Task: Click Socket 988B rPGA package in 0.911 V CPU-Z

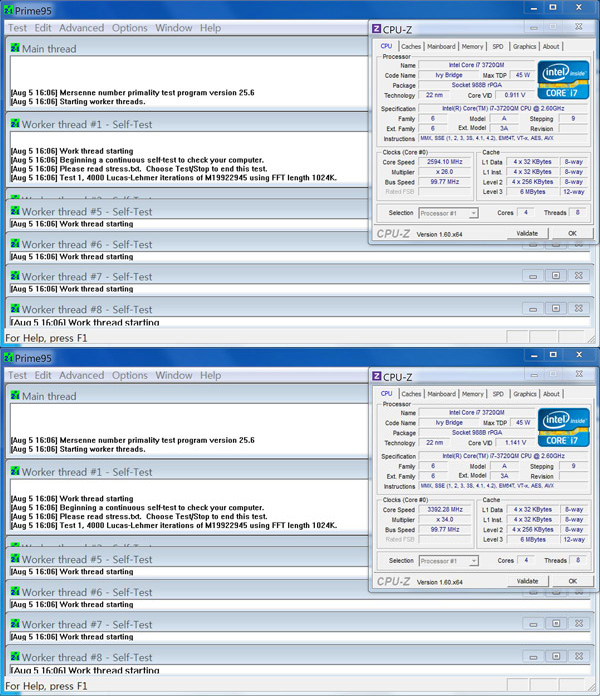Action: point(477,85)
